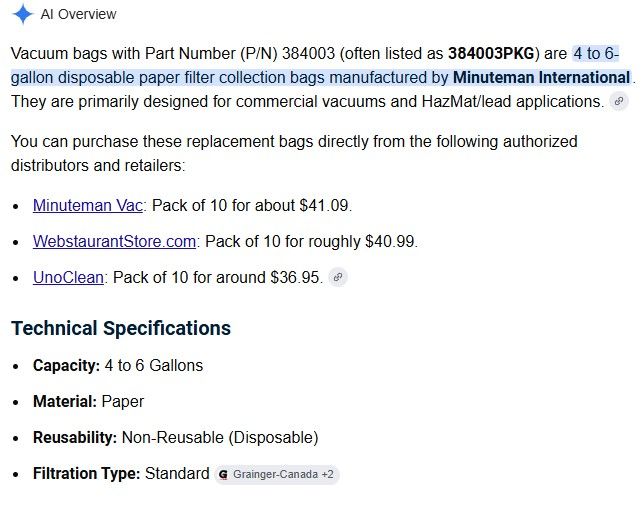
Task: Click the bold 384003PKG part number
Action: click(x=491, y=53)
